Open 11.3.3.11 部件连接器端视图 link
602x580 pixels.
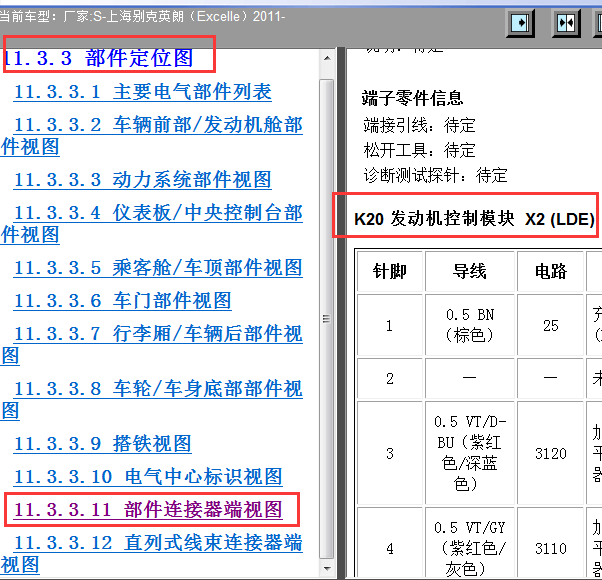[x=148, y=510]
